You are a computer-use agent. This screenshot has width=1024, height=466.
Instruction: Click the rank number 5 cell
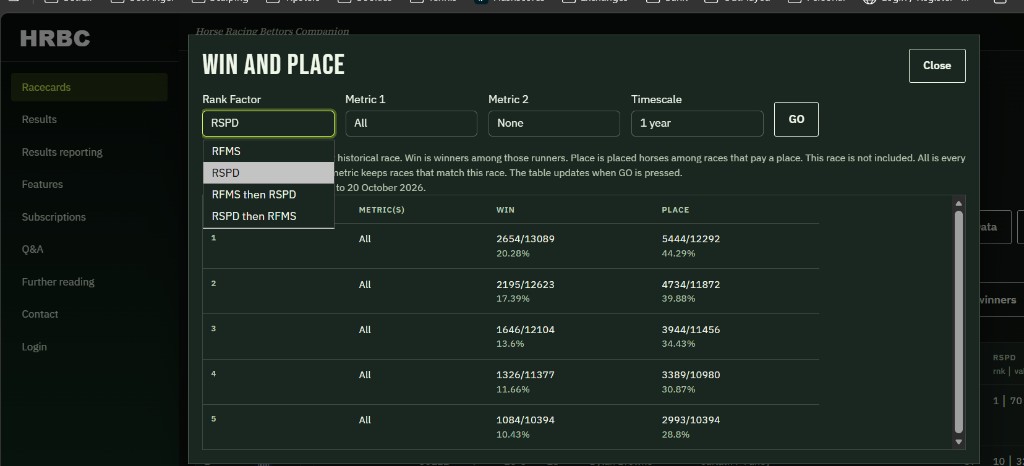point(214,419)
